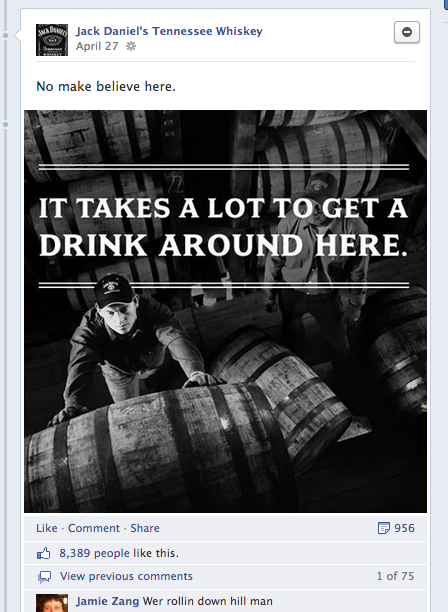Visit Jamie Zang's profile name link
Image resolution: width=448 pixels, height=612 pixels.
[107, 601]
